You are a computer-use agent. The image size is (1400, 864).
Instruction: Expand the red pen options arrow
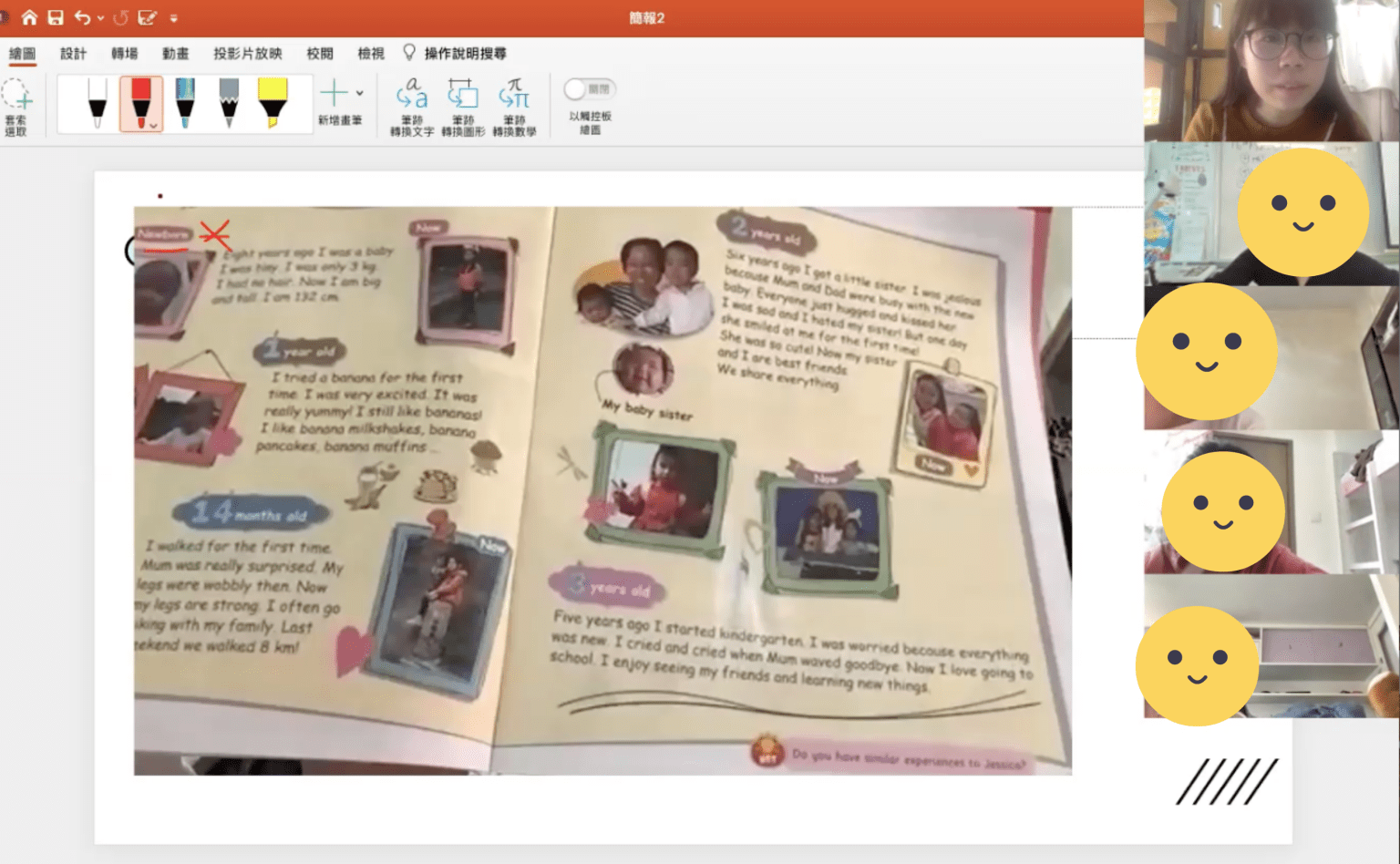tap(154, 126)
